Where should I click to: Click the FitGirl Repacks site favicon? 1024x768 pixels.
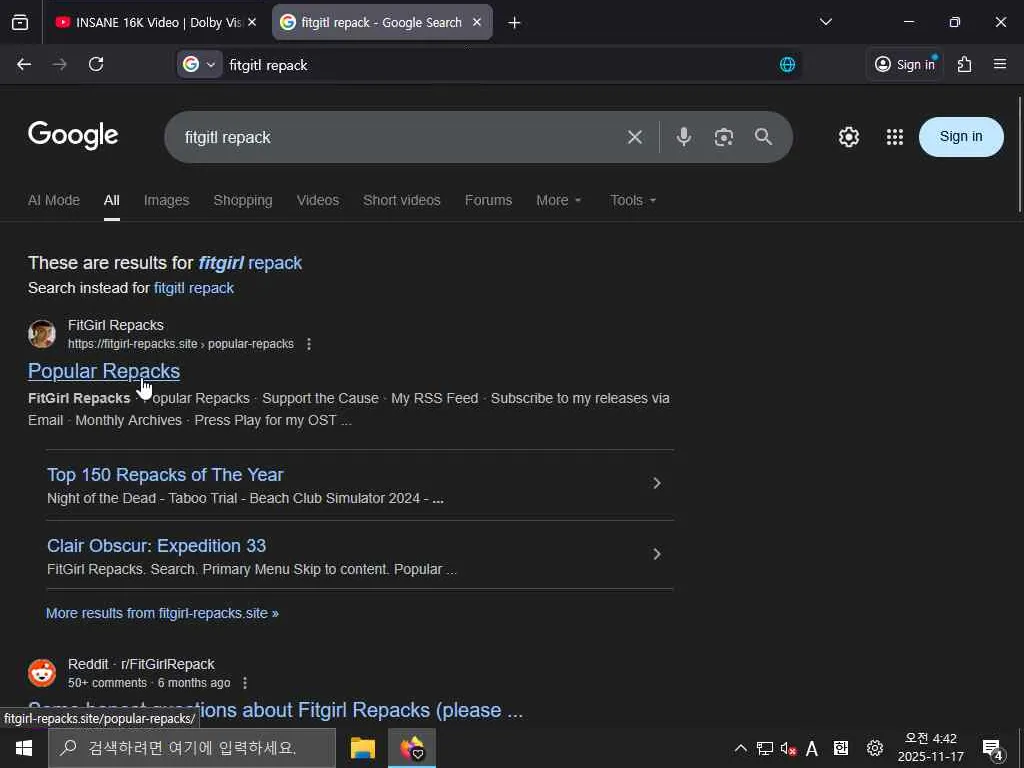(x=42, y=334)
